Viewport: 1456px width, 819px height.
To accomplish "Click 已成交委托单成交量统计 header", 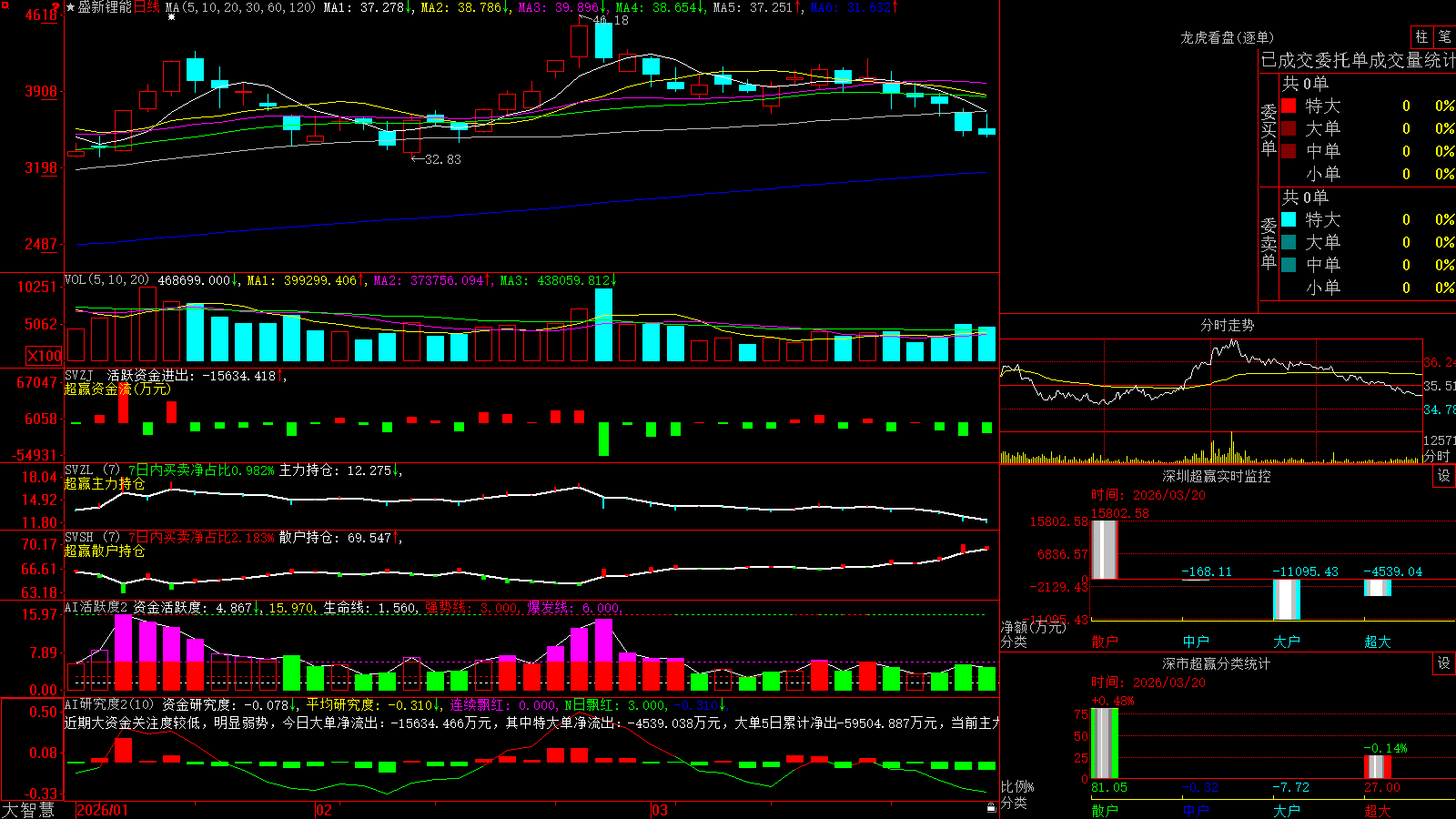I will click(x=1358, y=60).
